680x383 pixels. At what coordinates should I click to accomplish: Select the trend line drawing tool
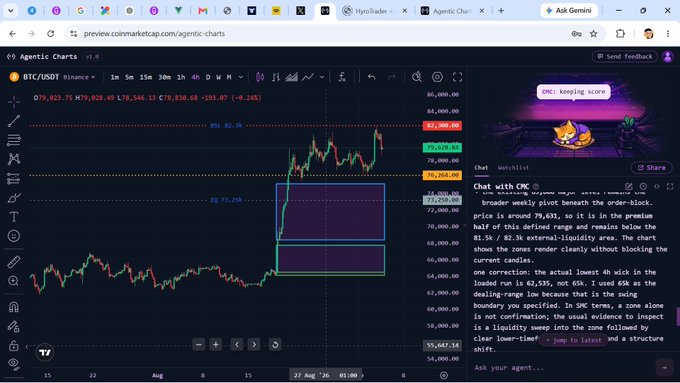coord(14,121)
